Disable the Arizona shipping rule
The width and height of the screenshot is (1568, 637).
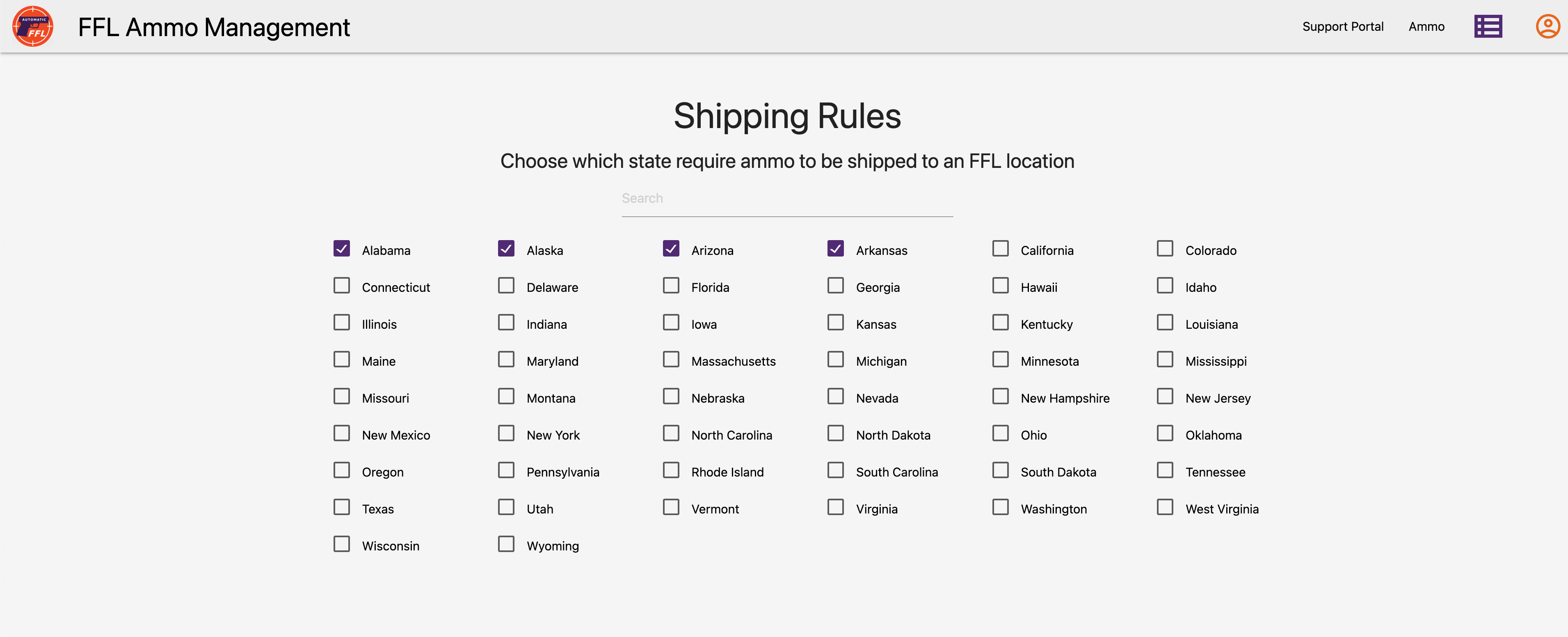pyautogui.click(x=671, y=249)
